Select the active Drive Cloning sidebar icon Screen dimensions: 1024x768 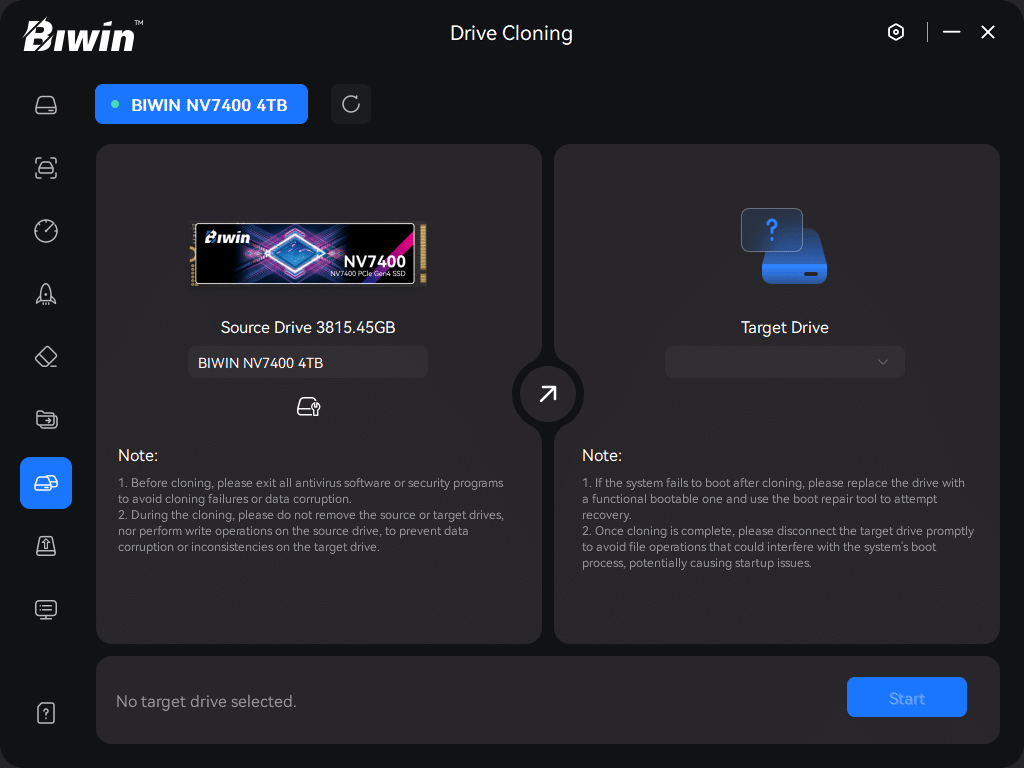[x=46, y=483]
